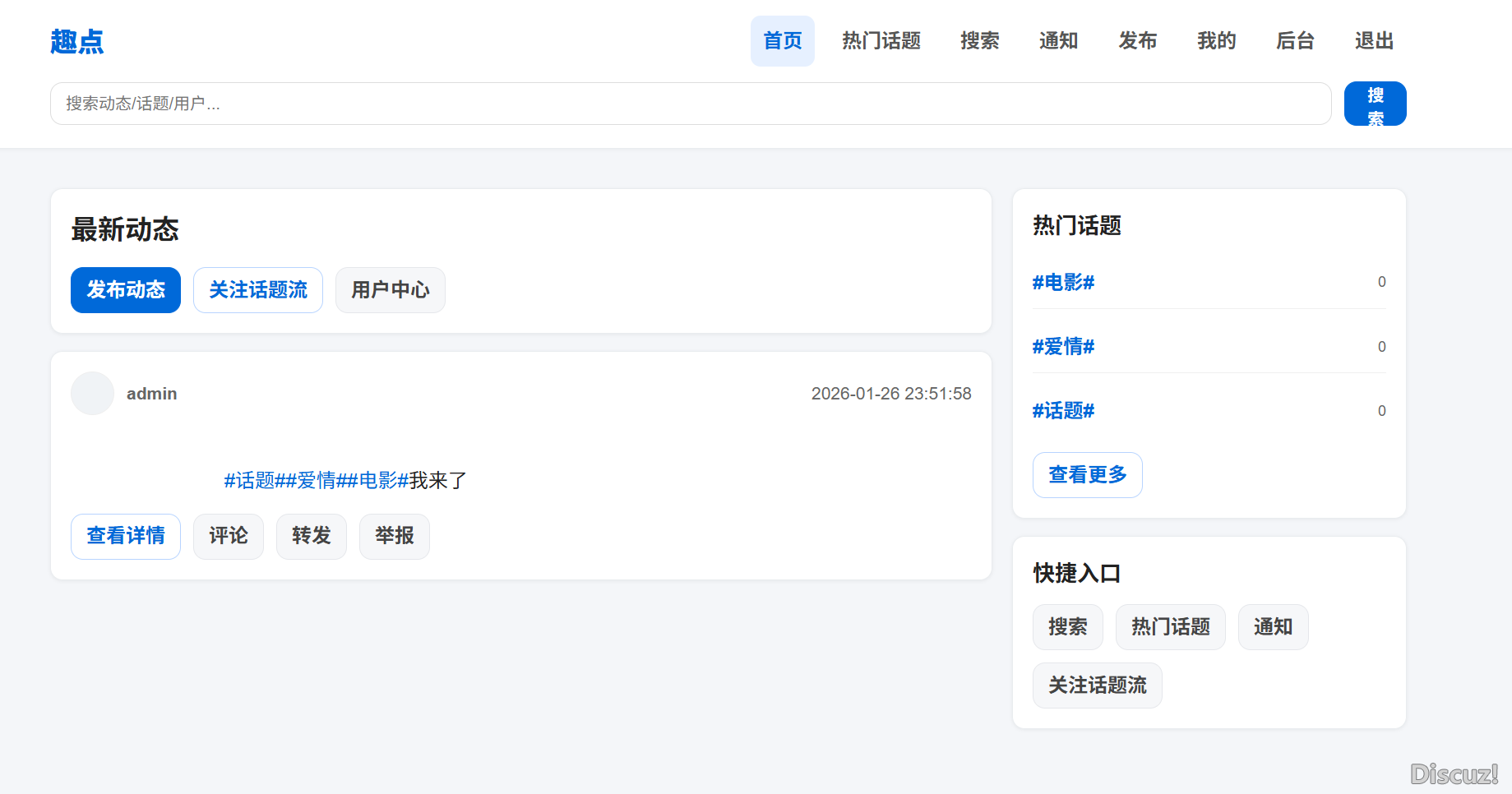View post details with 查看详情

tap(126, 537)
